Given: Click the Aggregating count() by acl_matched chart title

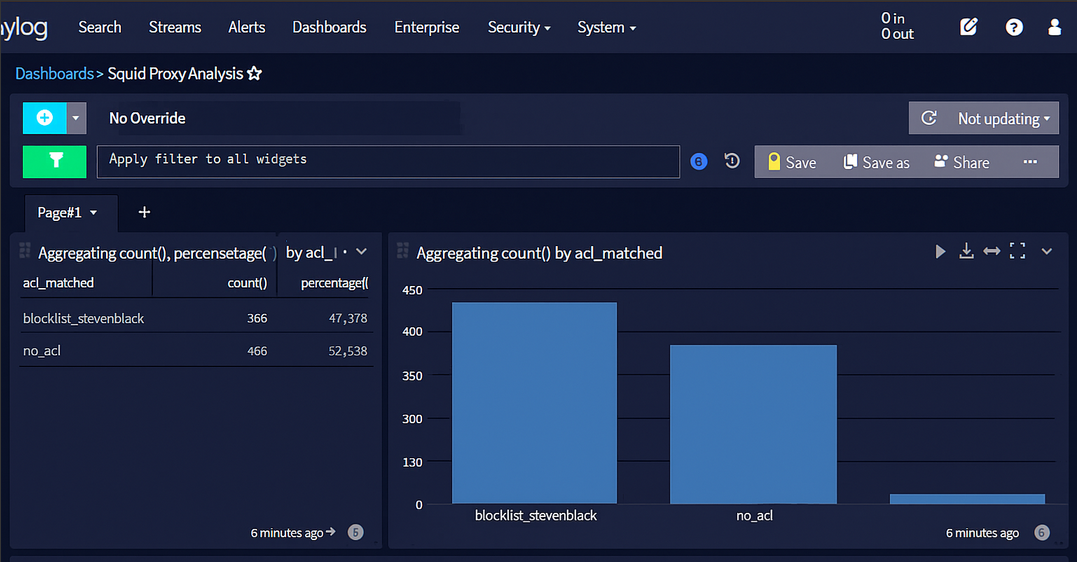Looking at the screenshot, I should click(x=539, y=253).
